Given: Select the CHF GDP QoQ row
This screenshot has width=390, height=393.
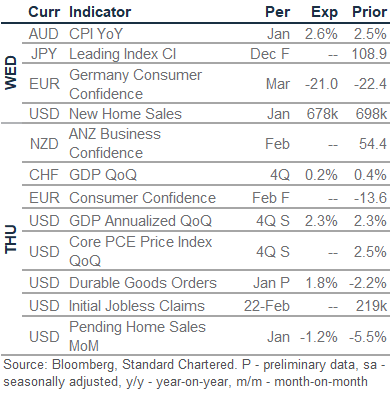Looking at the screenshot, I should pos(206,174).
